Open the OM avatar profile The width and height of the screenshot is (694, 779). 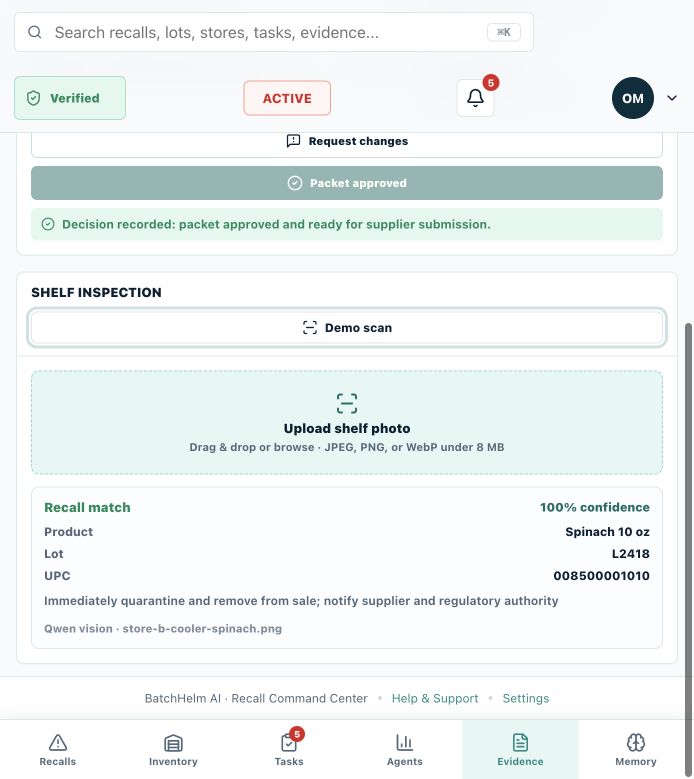[x=632, y=98]
